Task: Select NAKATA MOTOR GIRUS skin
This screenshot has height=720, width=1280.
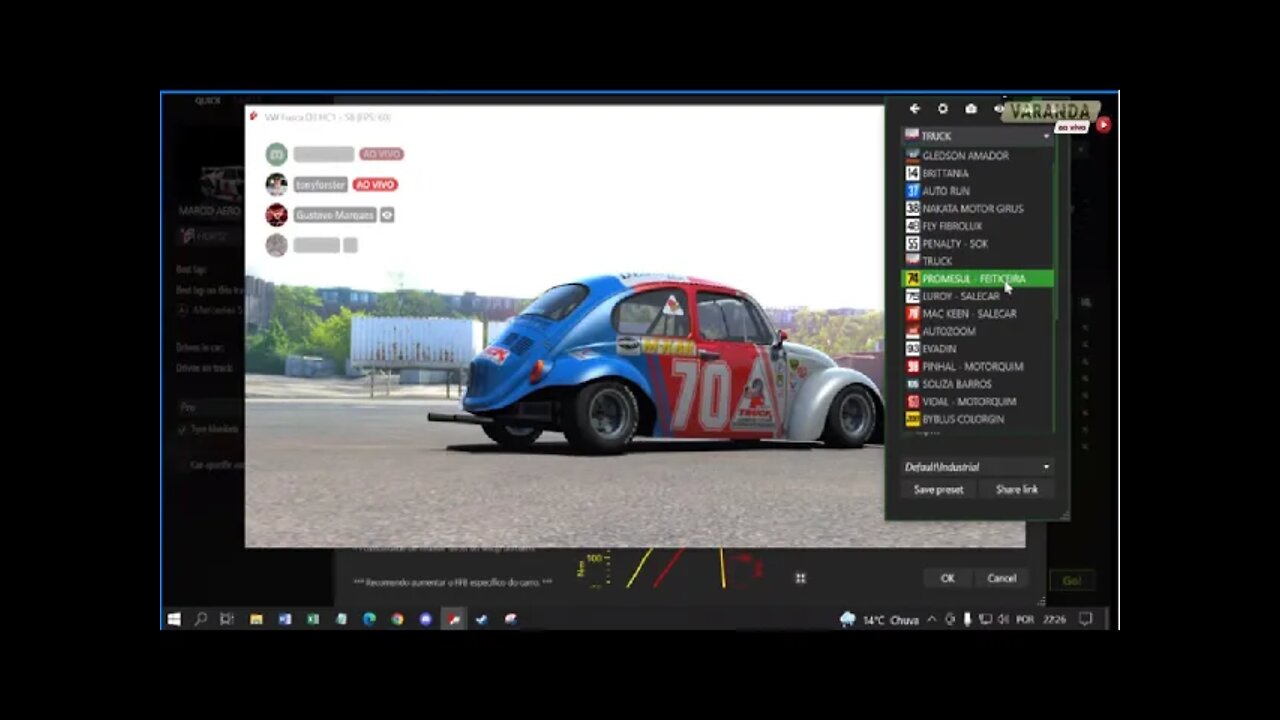Action: (978, 208)
